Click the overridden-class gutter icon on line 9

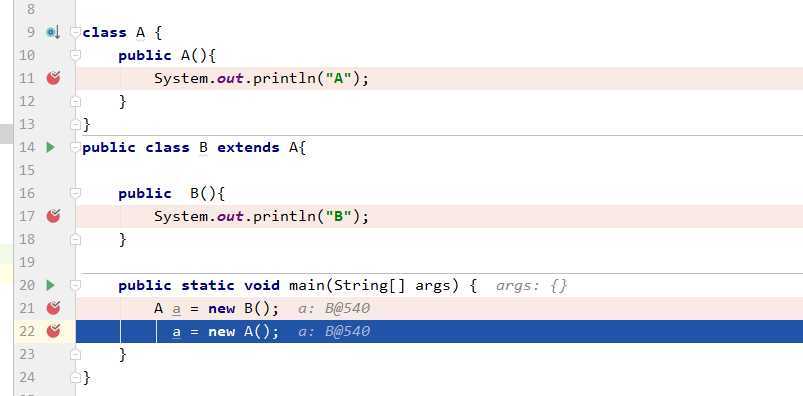[53, 32]
